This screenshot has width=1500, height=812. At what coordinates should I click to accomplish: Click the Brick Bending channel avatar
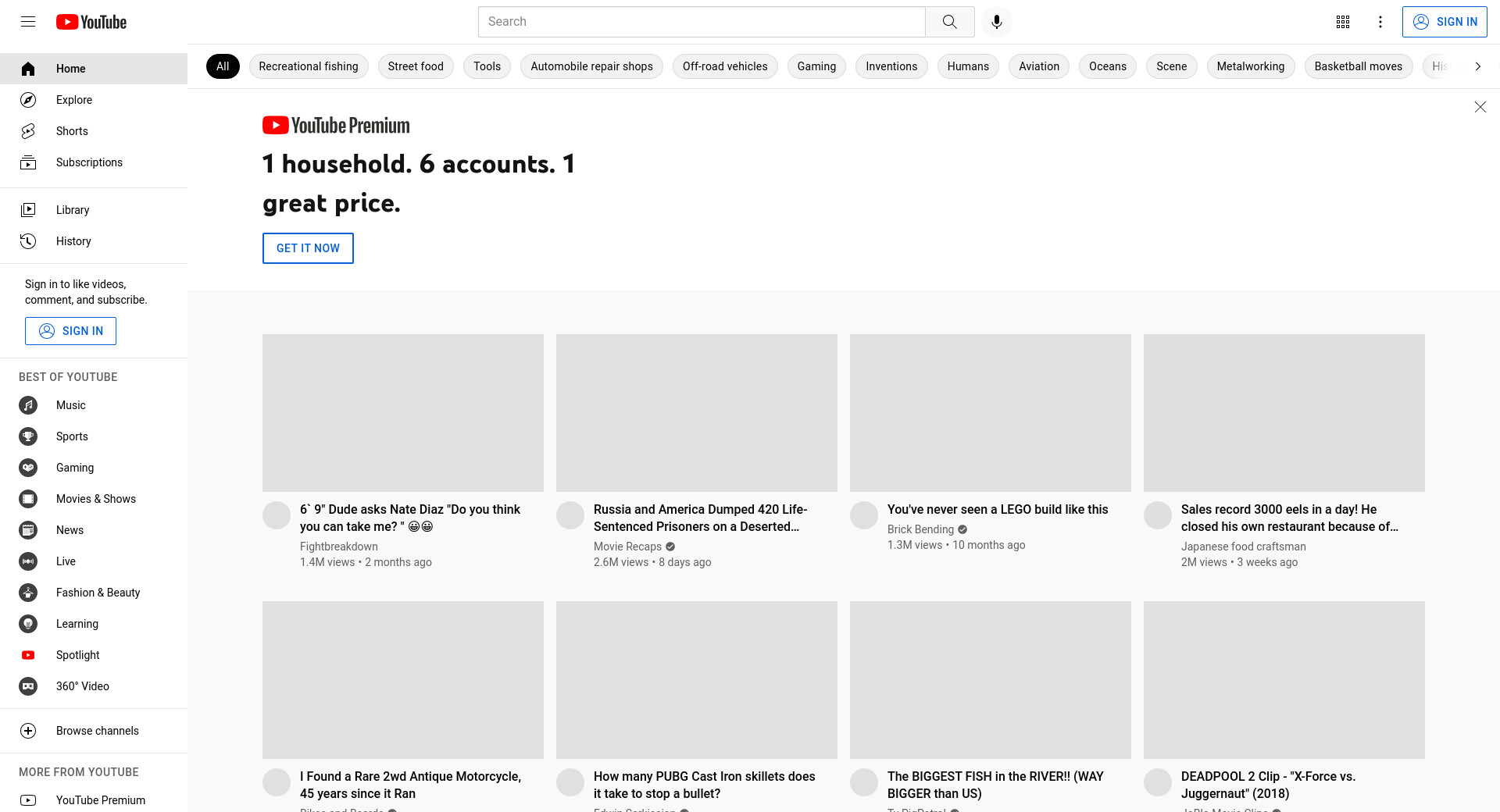tap(864, 515)
